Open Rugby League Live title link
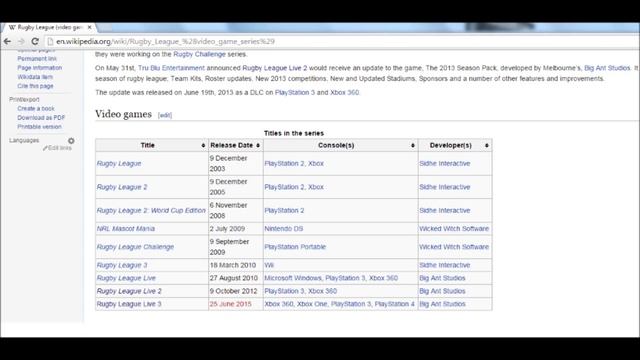640x360 pixels. tap(126, 278)
